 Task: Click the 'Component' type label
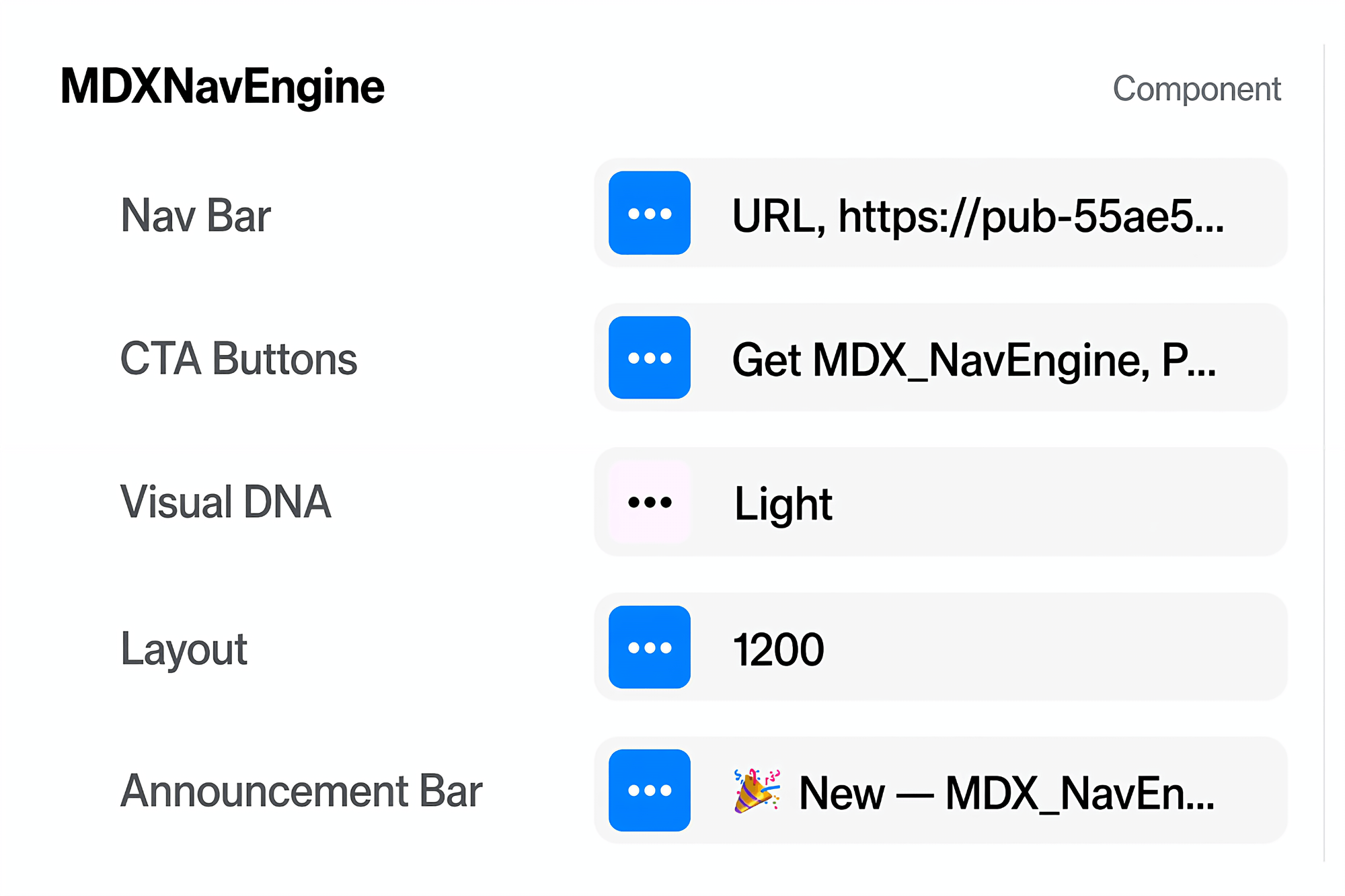[1196, 89]
